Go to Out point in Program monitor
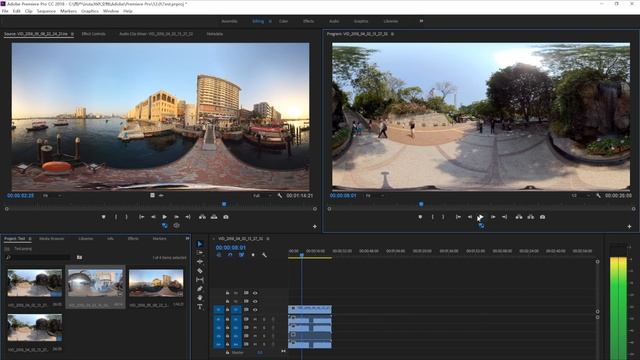The width and height of the screenshot is (640, 360). [504, 217]
